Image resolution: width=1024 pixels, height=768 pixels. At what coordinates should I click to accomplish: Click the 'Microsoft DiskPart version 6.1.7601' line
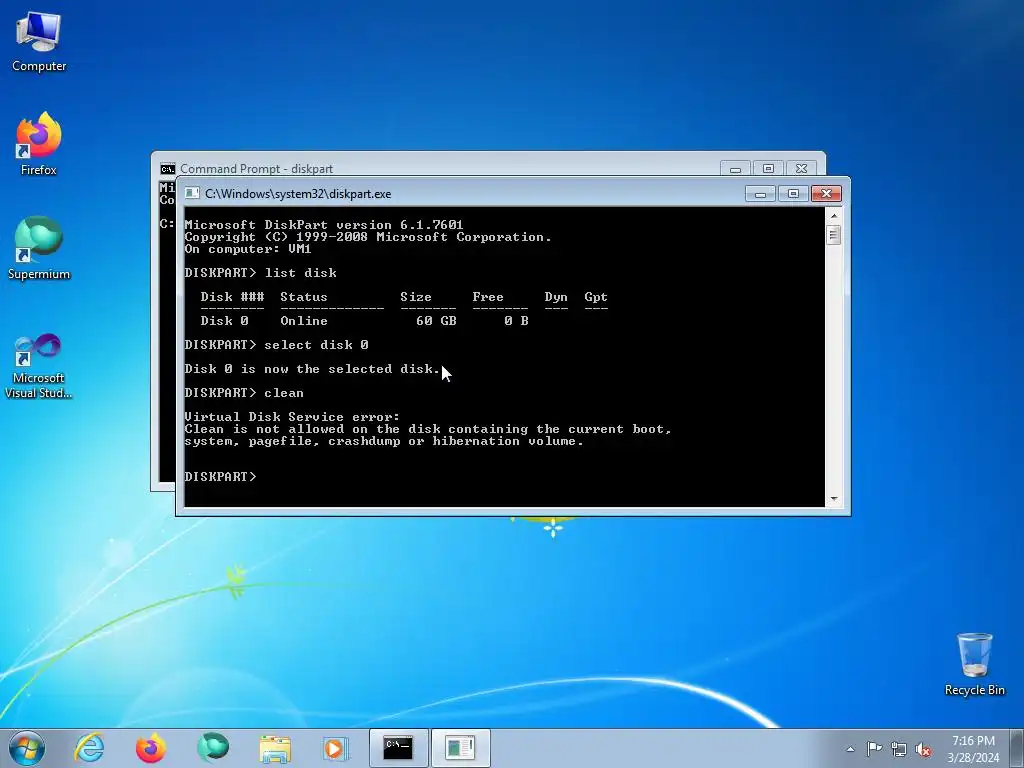pyautogui.click(x=324, y=225)
